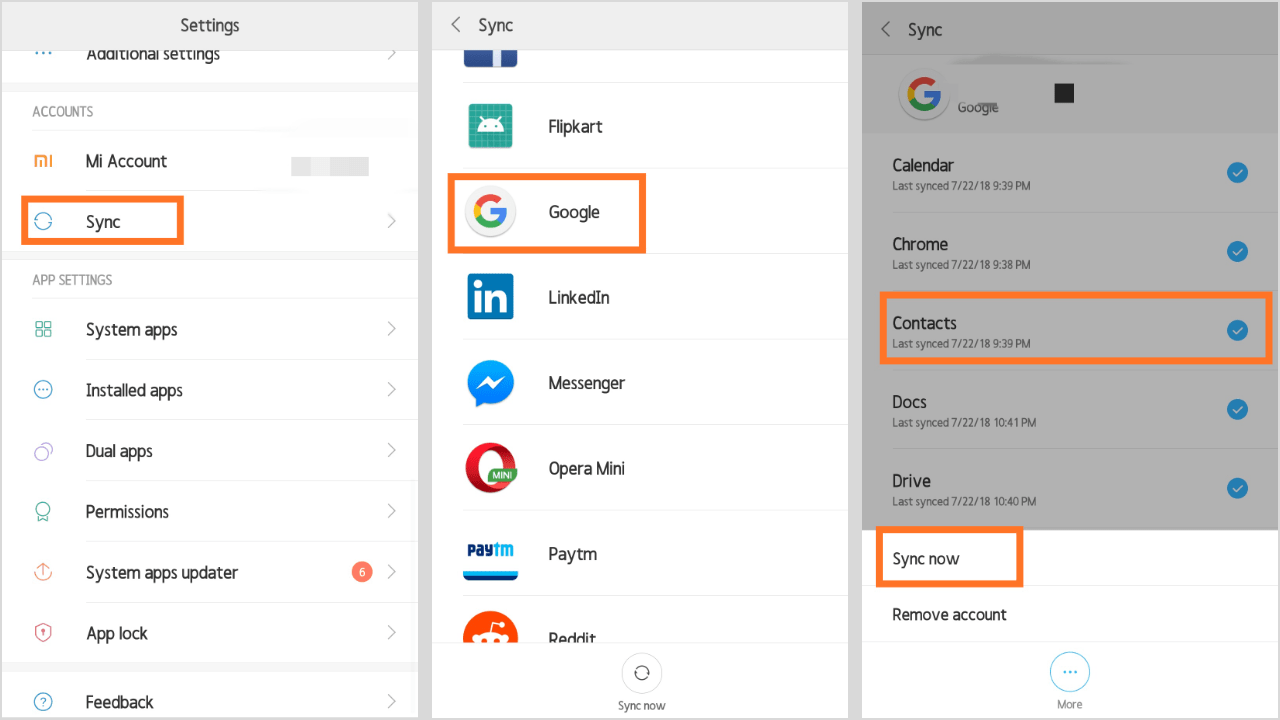Tap the Dual apps overlapping circles icon
Viewport: 1280px width, 720px height.
43,451
